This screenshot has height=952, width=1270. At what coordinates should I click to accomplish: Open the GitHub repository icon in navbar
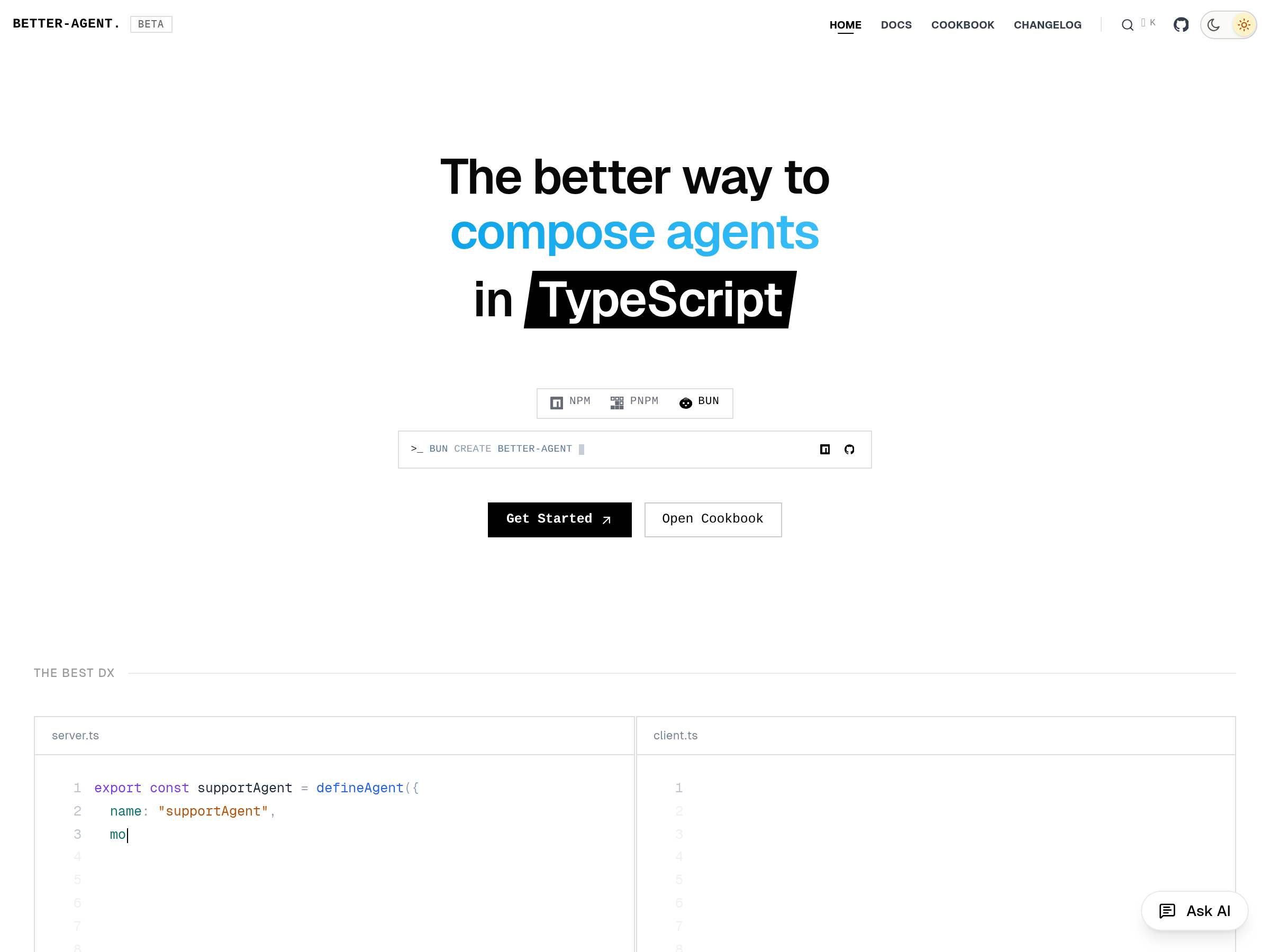1181,25
